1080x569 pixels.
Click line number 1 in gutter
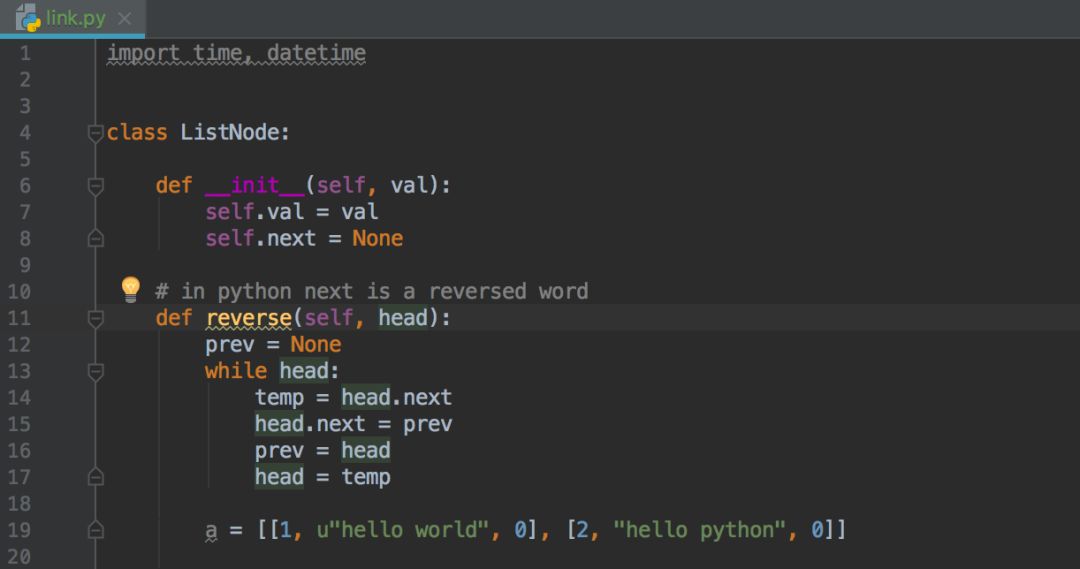(x=25, y=53)
